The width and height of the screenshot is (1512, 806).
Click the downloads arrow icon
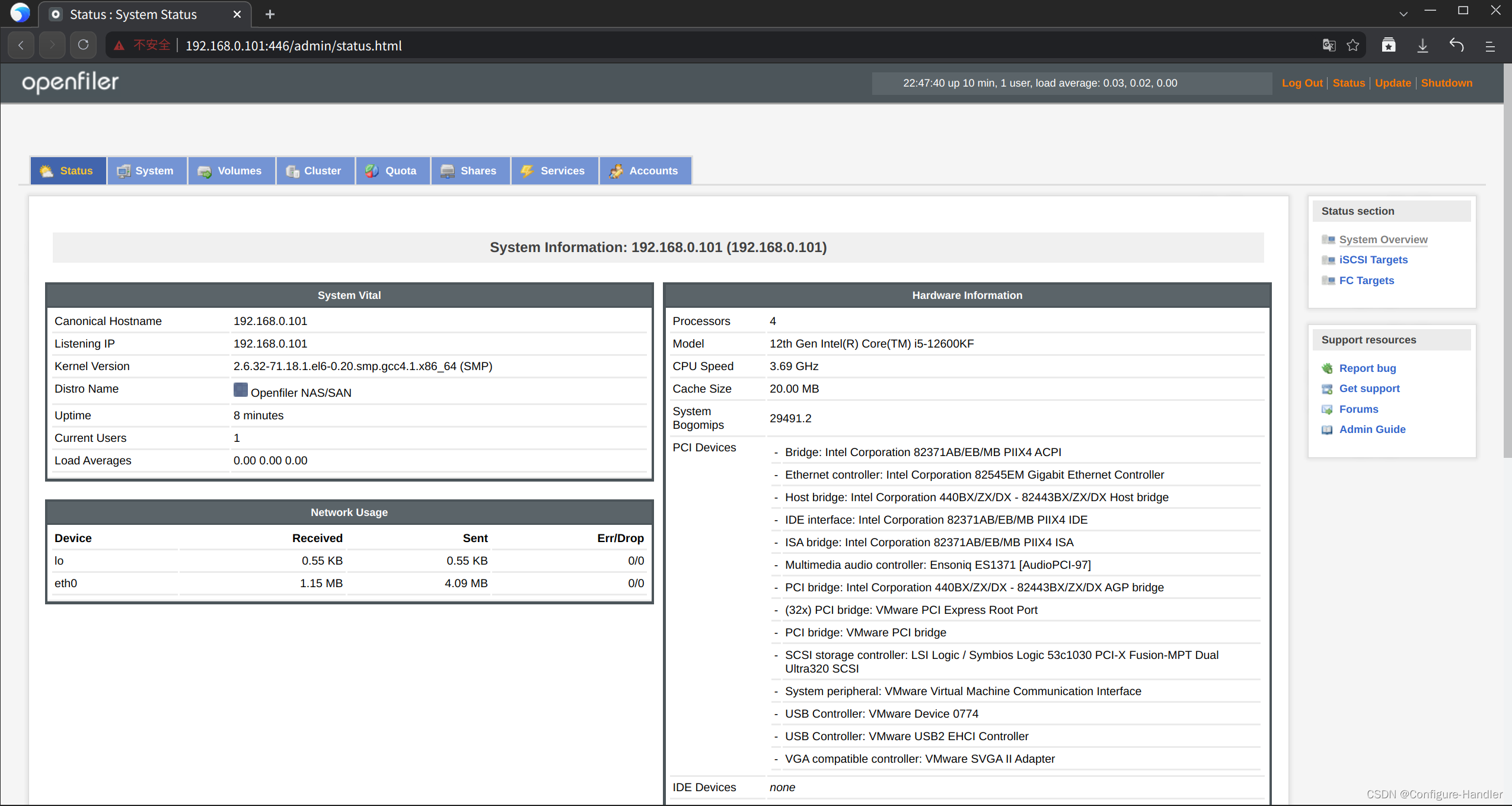(1422, 45)
